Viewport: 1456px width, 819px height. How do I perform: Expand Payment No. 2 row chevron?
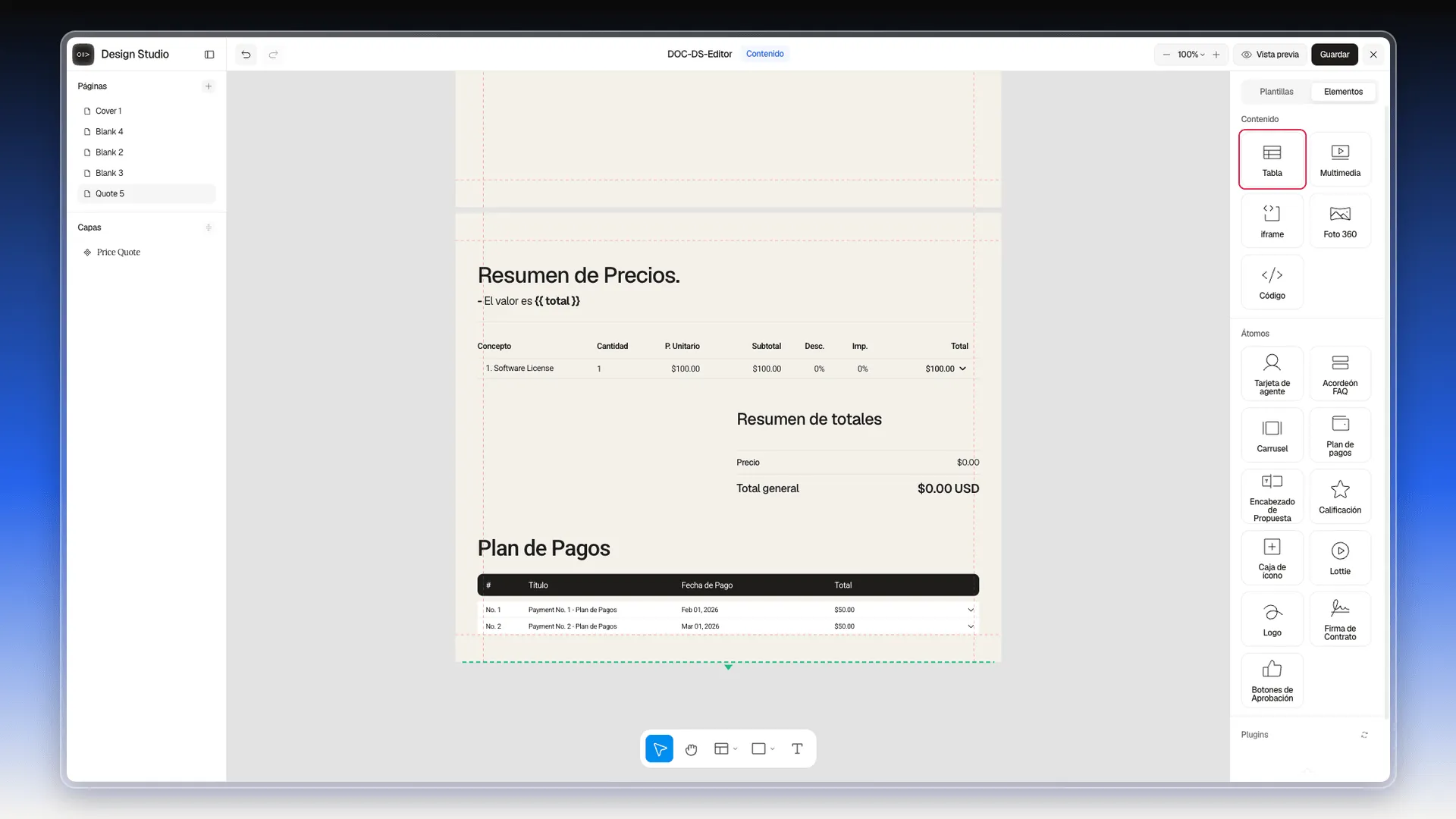coord(971,626)
